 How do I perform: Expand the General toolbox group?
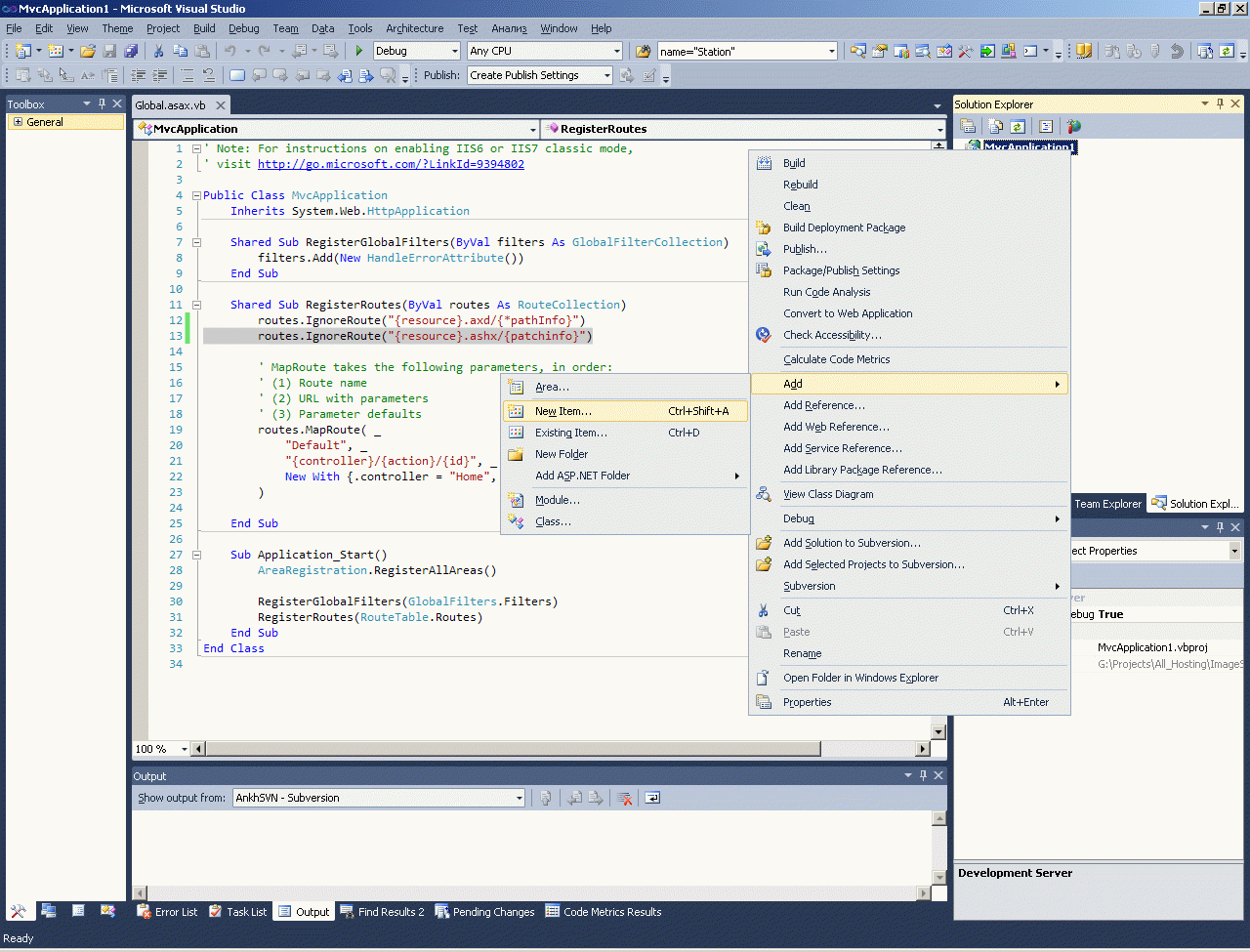click(x=18, y=122)
